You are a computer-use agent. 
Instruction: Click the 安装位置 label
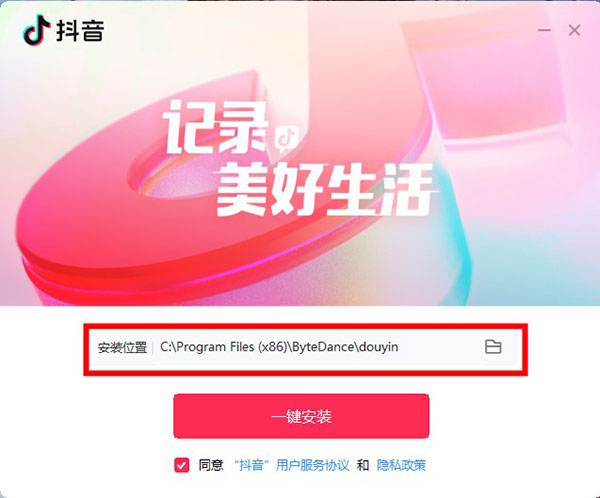122,347
